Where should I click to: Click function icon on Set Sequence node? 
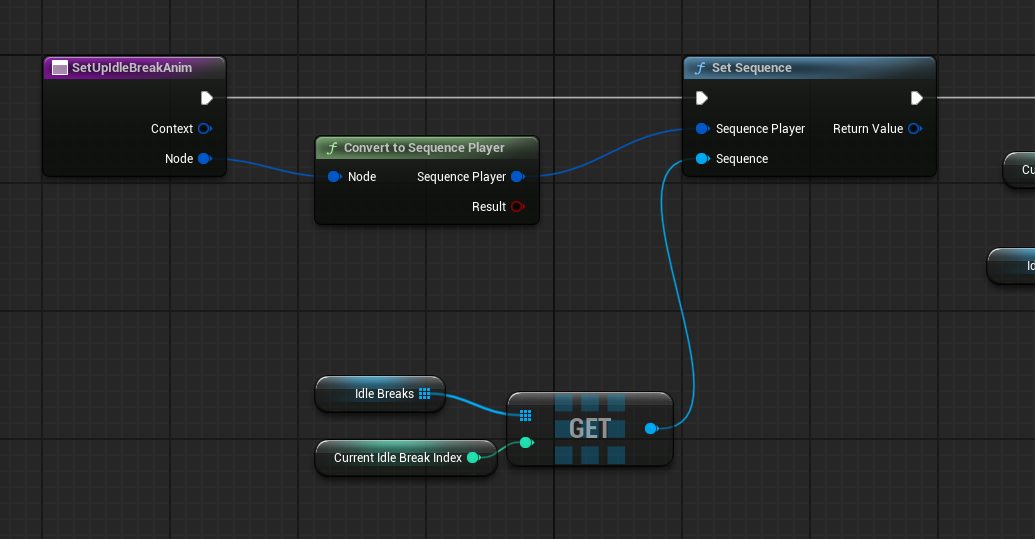(x=700, y=68)
